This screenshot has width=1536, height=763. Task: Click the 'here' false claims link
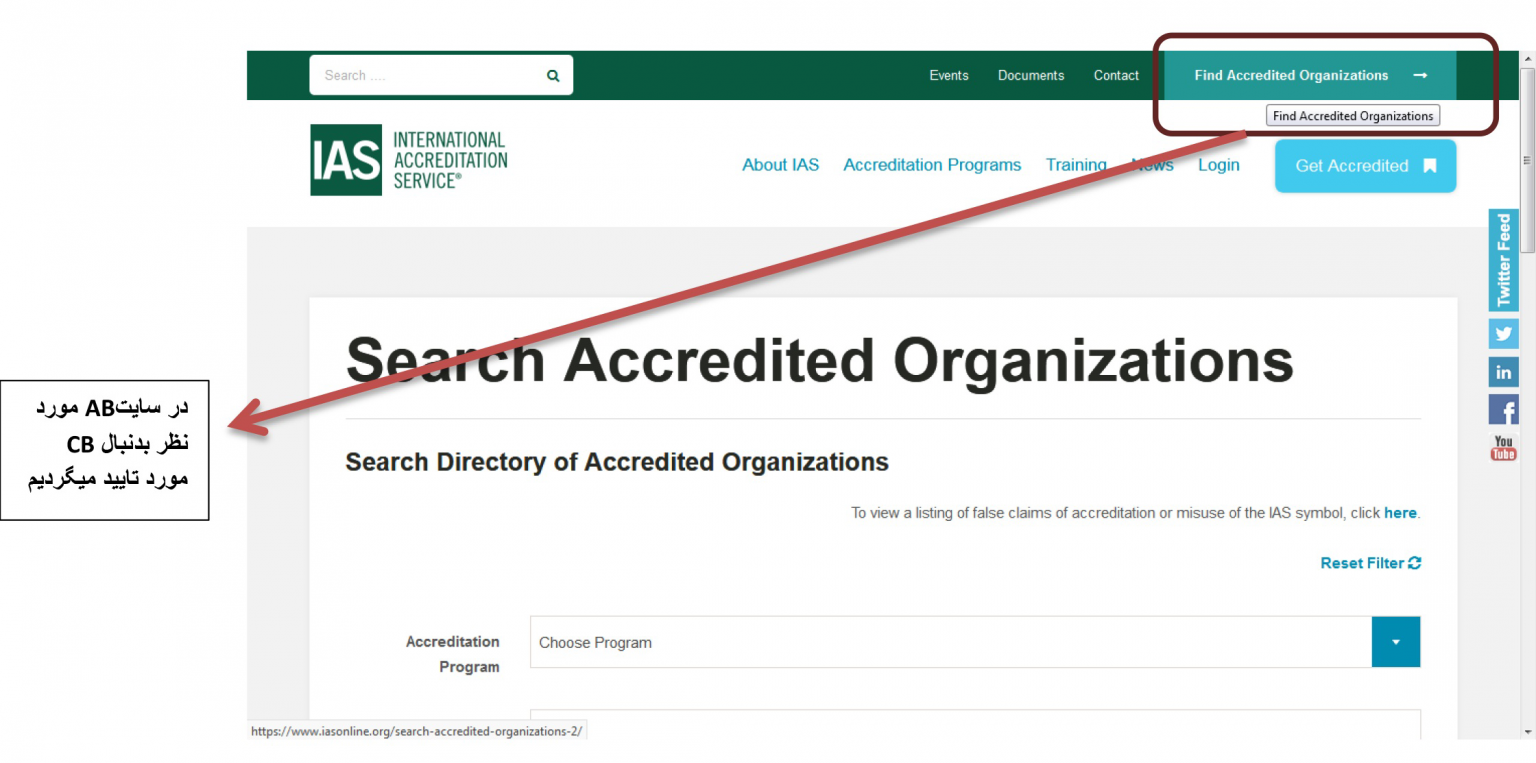pyautogui.click(x=1400, y=513)
